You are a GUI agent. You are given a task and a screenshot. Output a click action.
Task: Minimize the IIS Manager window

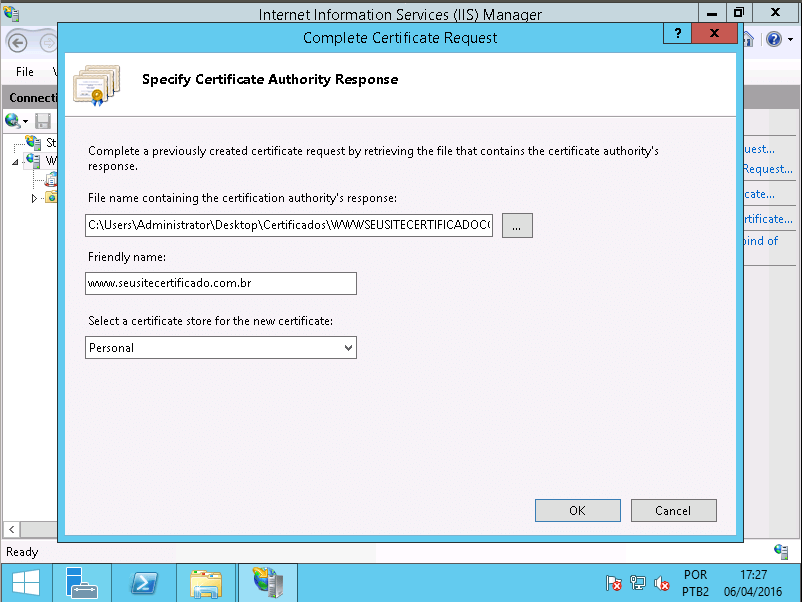711,12
